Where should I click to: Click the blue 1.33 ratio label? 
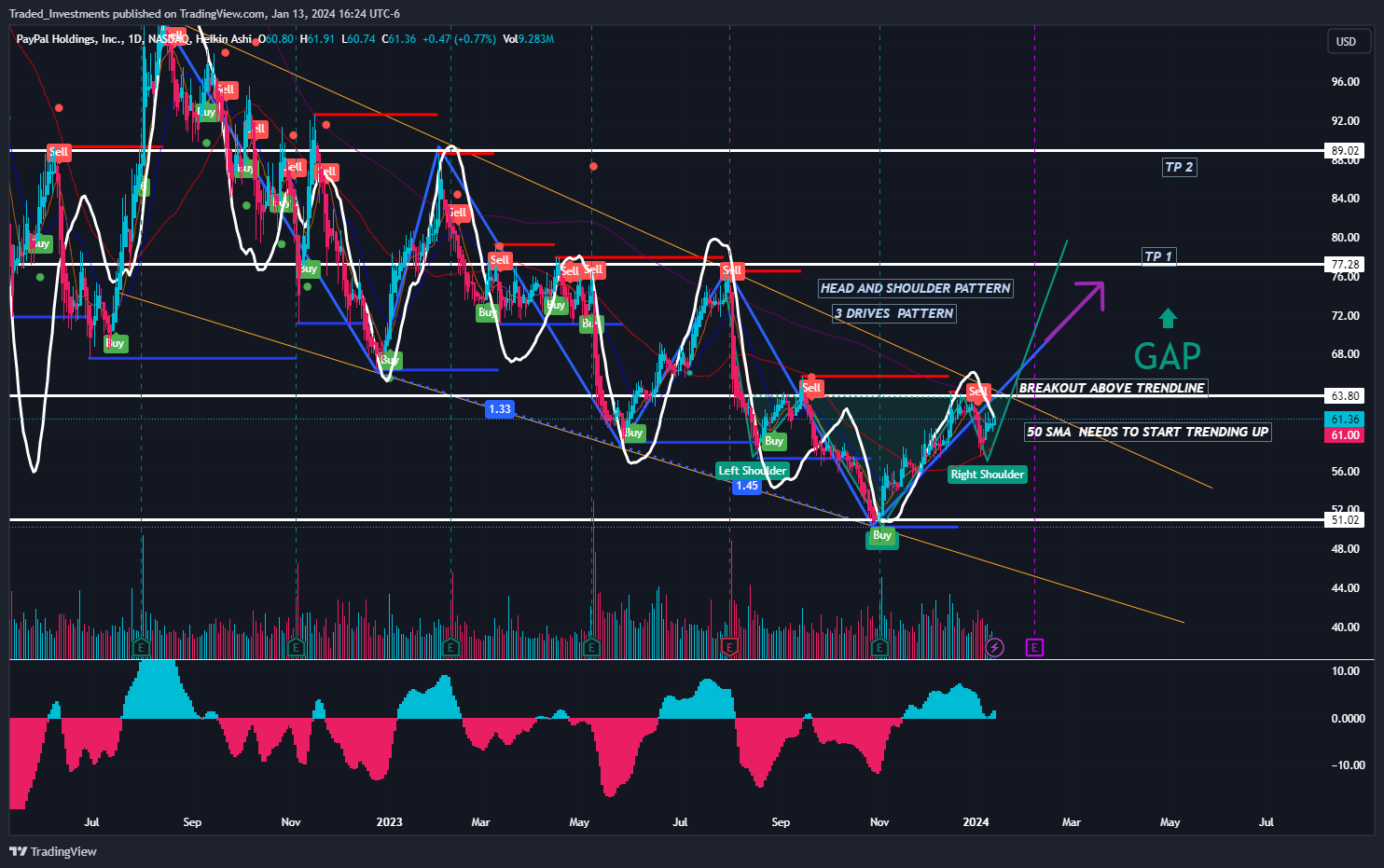[500, 409]
